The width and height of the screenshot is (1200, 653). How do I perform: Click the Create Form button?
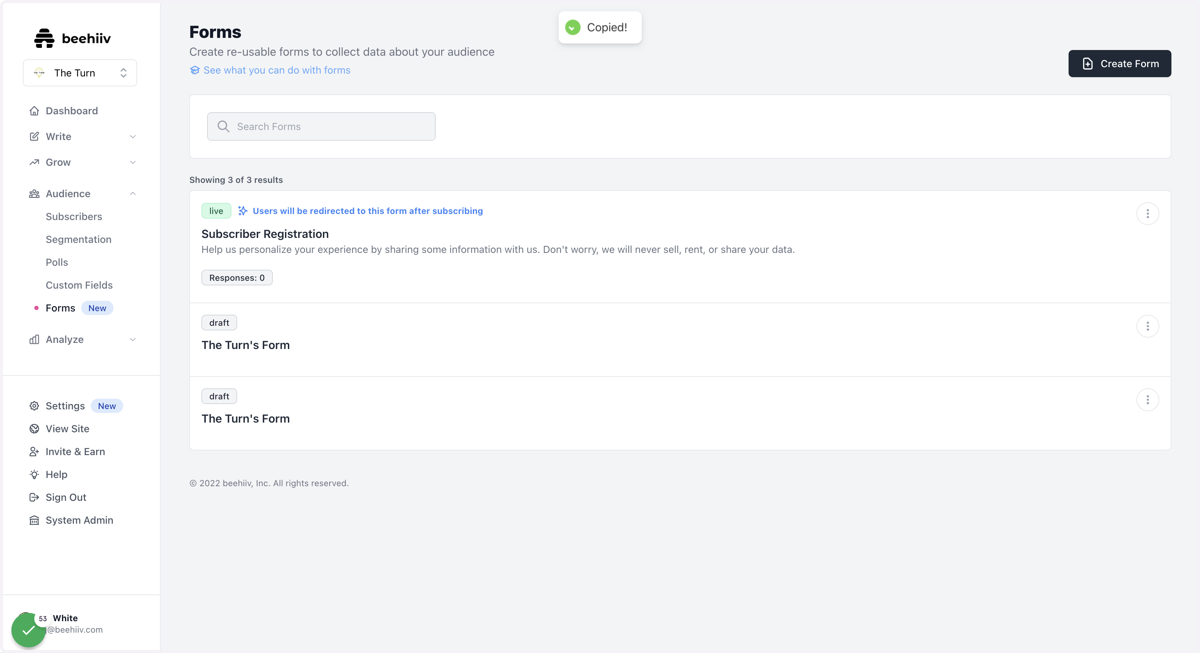click(x=1119, y=64)
